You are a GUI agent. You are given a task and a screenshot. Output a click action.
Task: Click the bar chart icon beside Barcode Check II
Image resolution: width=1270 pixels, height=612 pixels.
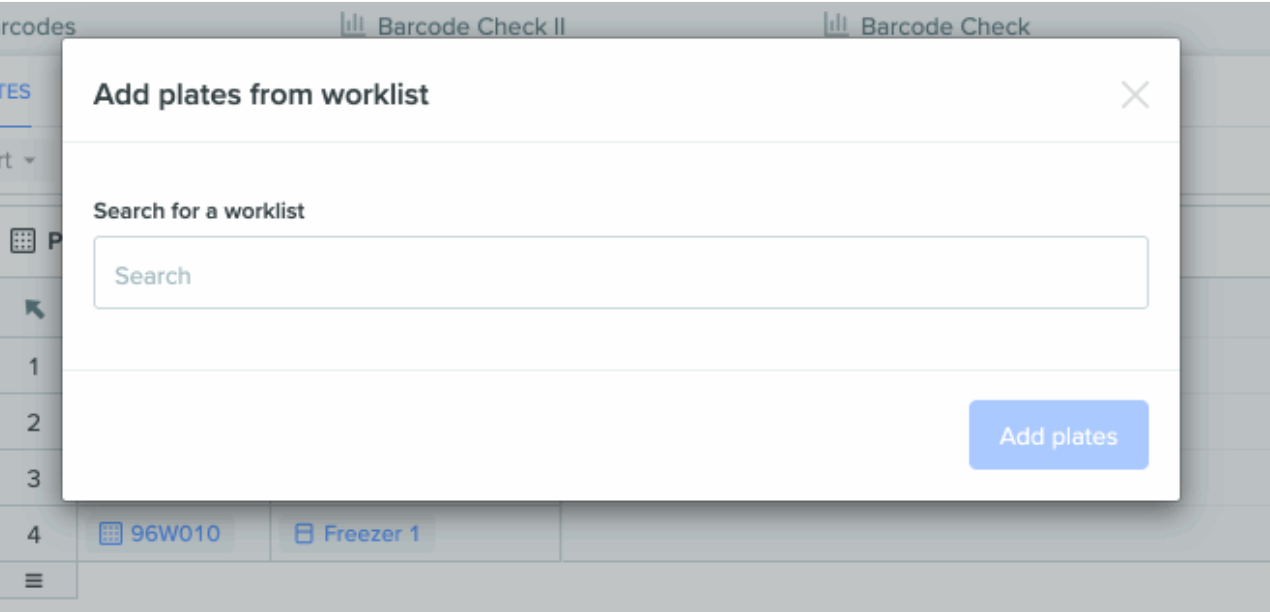click(x=352, y=25)
